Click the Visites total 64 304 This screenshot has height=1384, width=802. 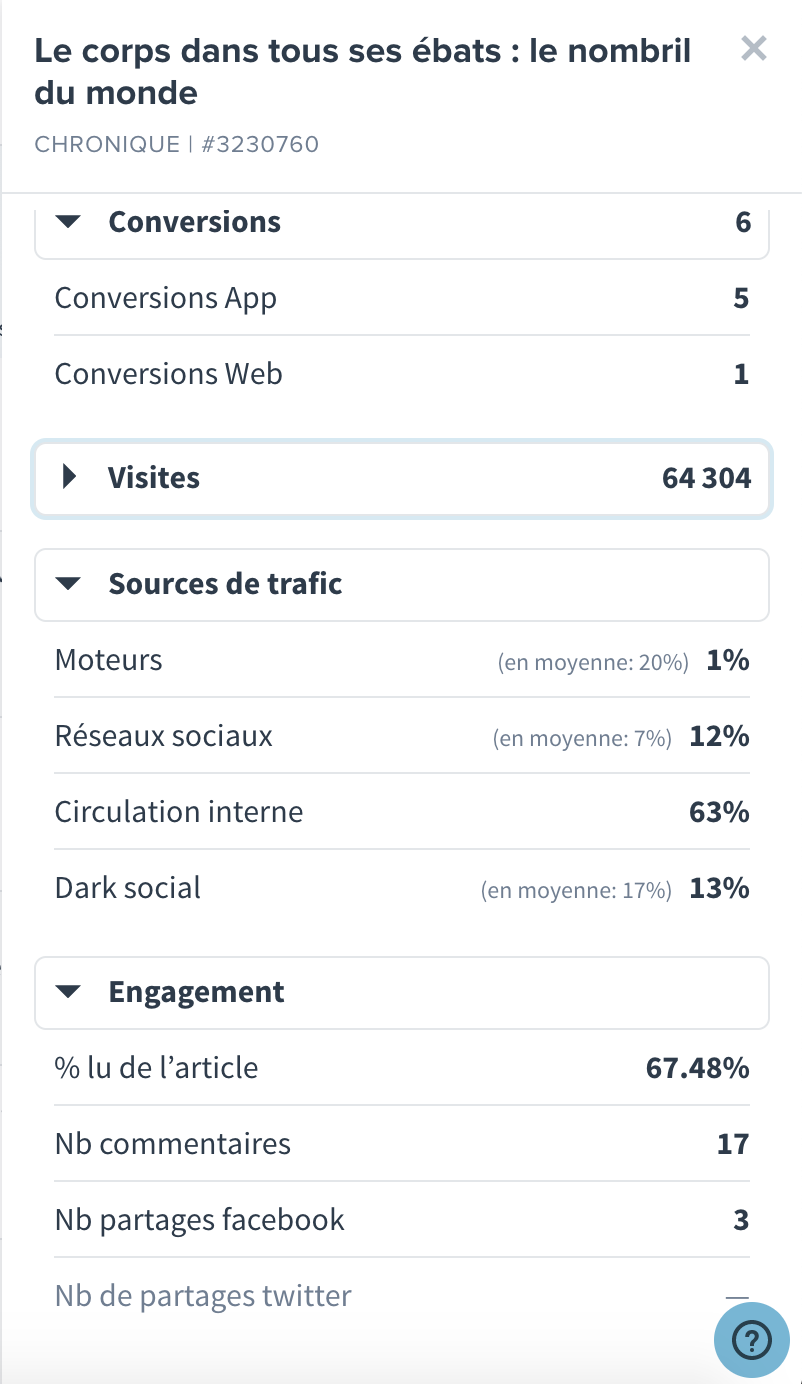pyautogui.click(x=706, y=478)
